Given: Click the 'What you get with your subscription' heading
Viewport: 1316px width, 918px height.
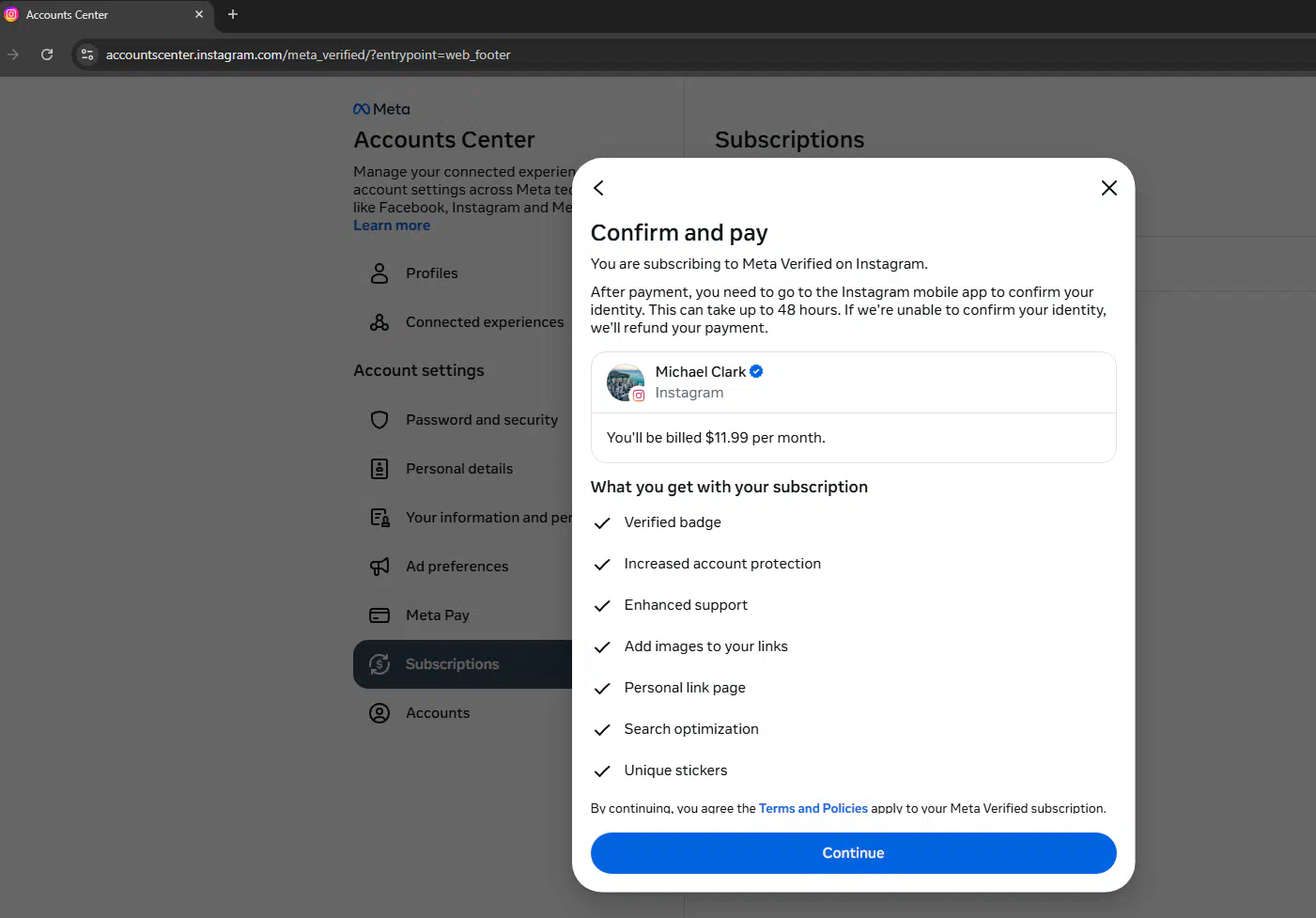Looking at the screenshot, I should click(729, 487).
